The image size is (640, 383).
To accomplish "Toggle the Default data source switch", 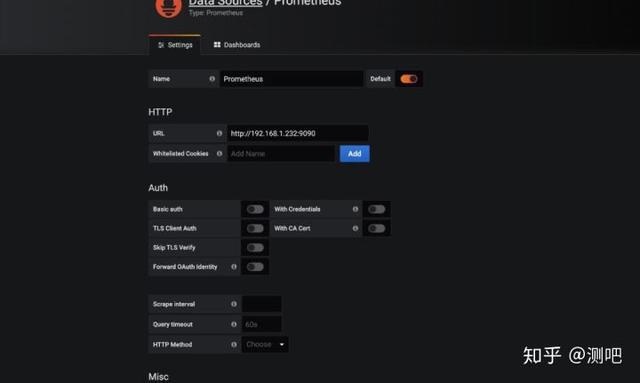I will 409,79.
